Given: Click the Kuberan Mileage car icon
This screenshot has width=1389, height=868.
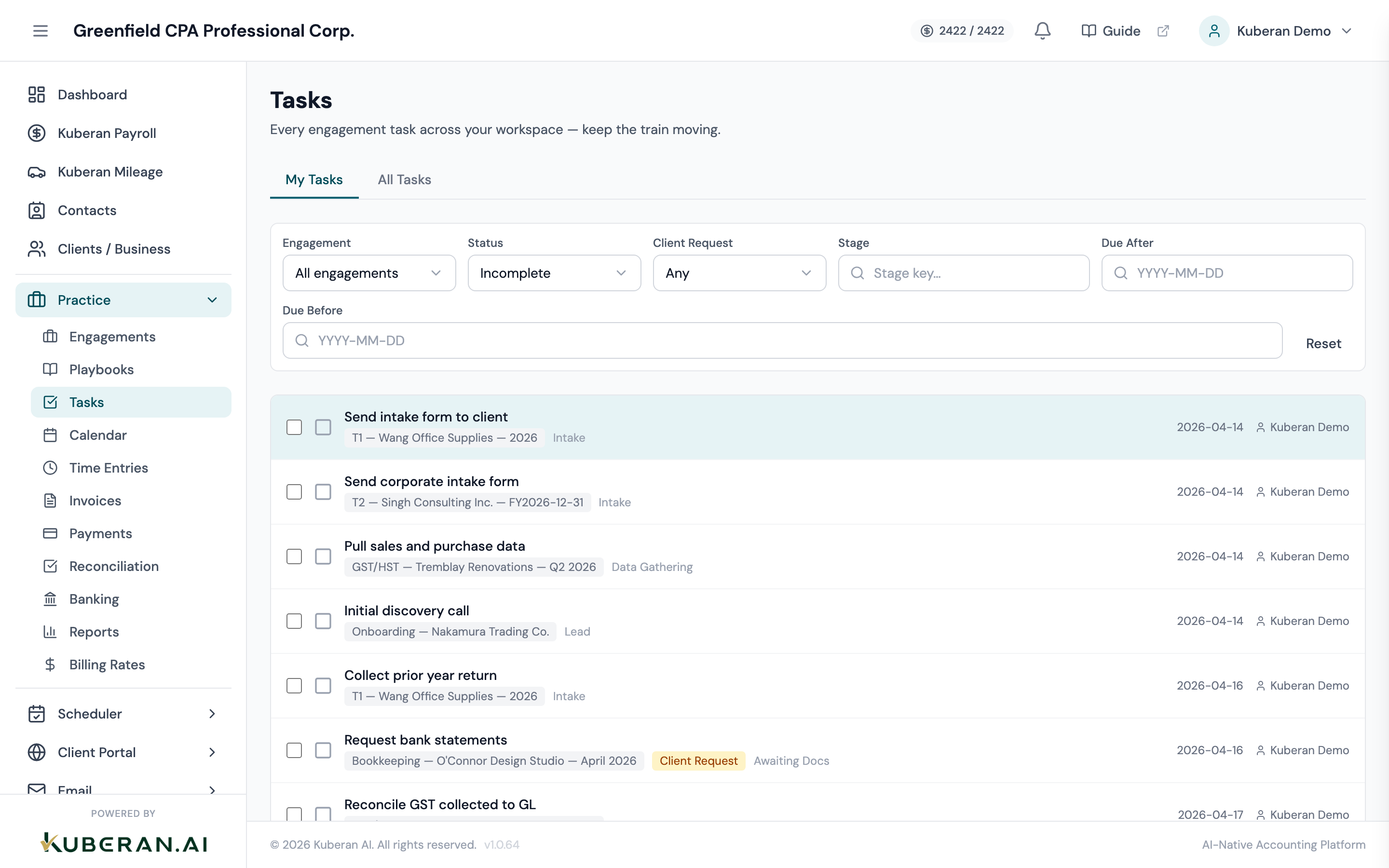Looking at the screenshot, I should 37,172.
